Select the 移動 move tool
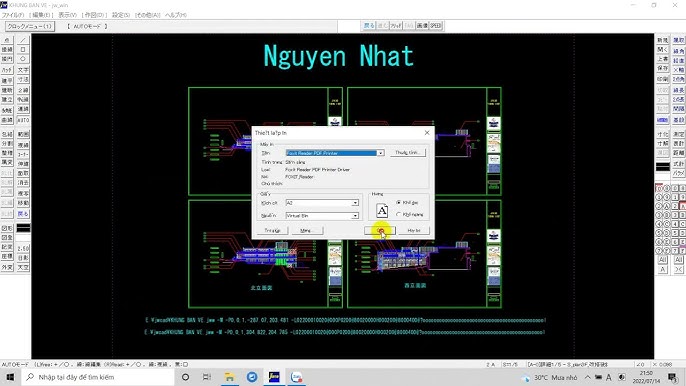Viewport: 686px width, 386px height. [x=23, y=203]
